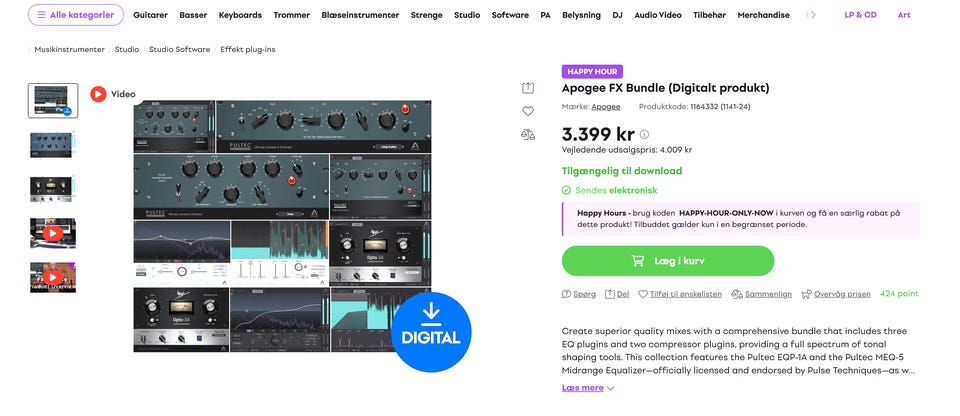Click the compare scales icon near image
Viewport: 960px width, 416px height.
click(528, 134)
